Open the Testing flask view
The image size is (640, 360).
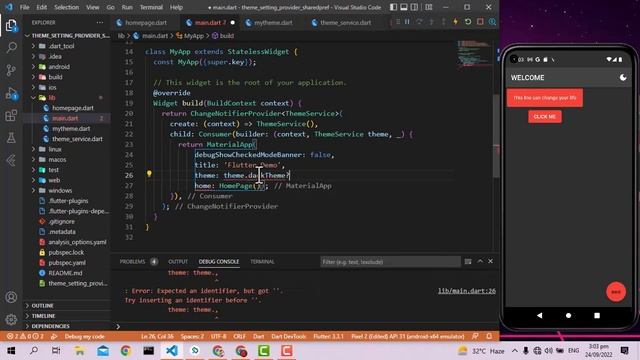pyautogui.click(x=11, y=138)
